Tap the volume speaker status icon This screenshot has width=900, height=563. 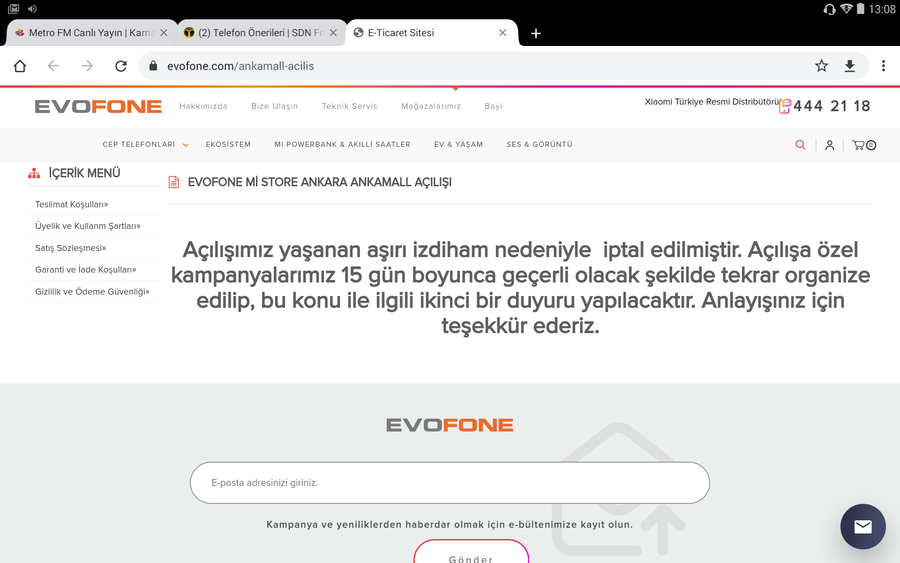(32, 9)
